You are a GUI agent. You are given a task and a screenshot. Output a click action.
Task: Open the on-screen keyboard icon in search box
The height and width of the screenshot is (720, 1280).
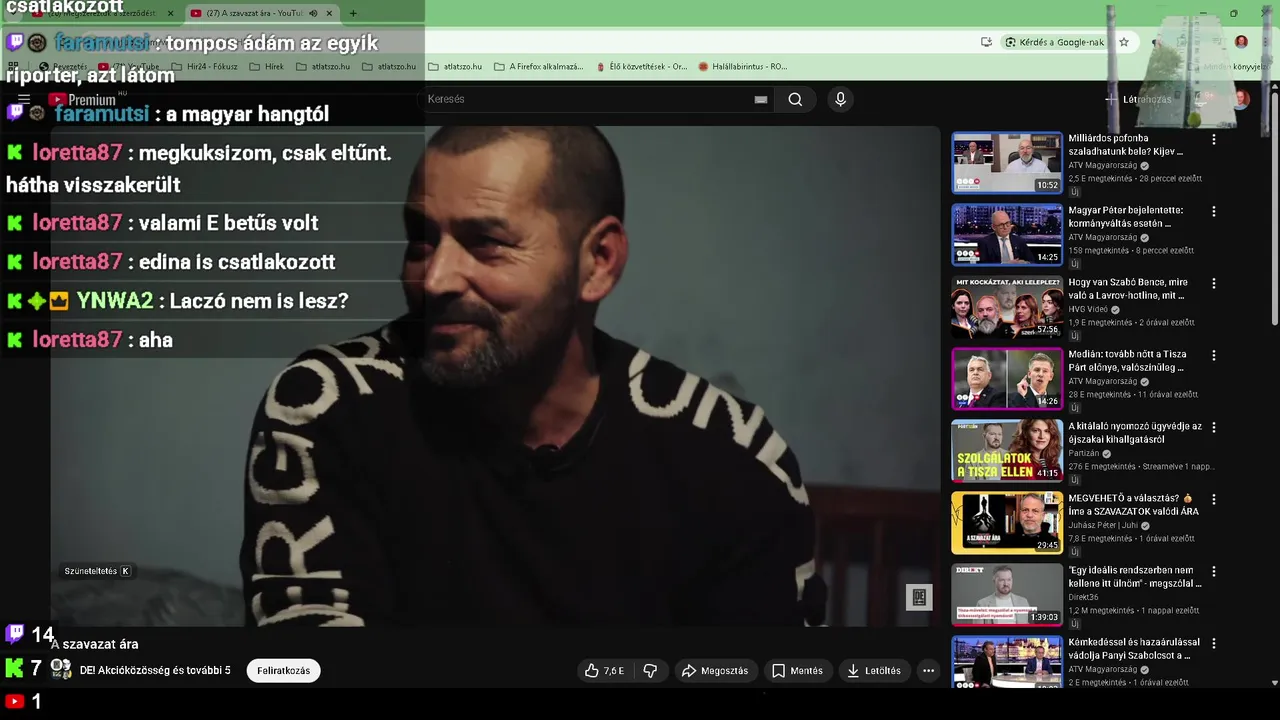click(x=761, y=99)
